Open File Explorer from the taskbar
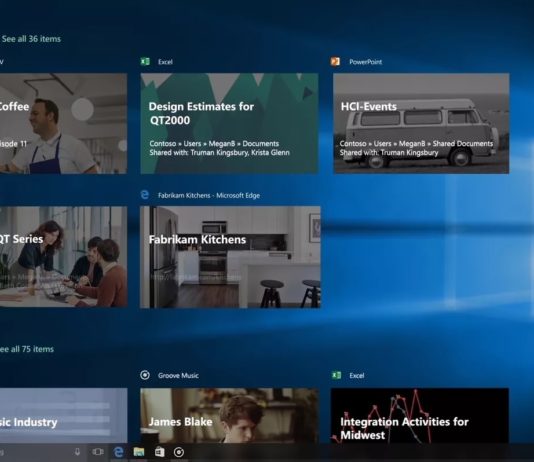This screenshot has height=462, width=534. tap(139, 452)
